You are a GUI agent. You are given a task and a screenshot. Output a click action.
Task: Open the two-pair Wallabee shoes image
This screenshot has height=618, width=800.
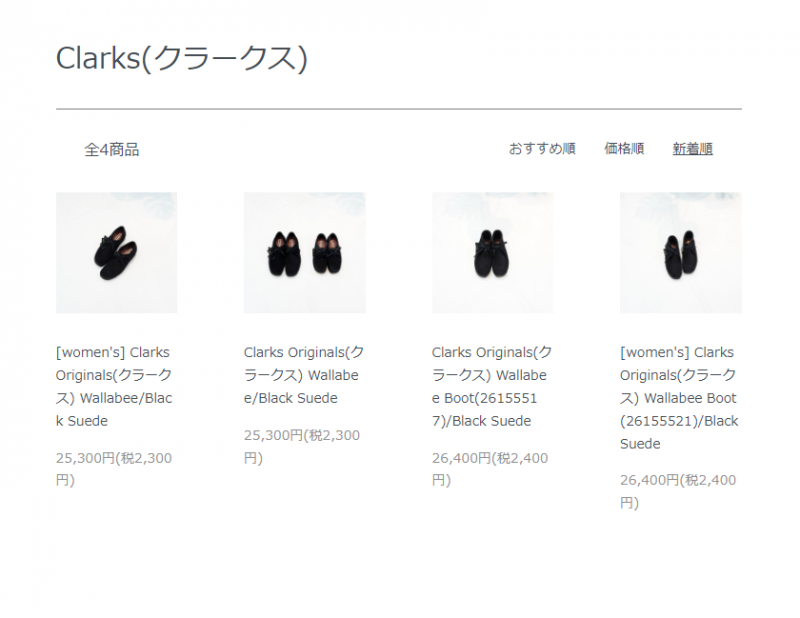click(x=305, y=253)
